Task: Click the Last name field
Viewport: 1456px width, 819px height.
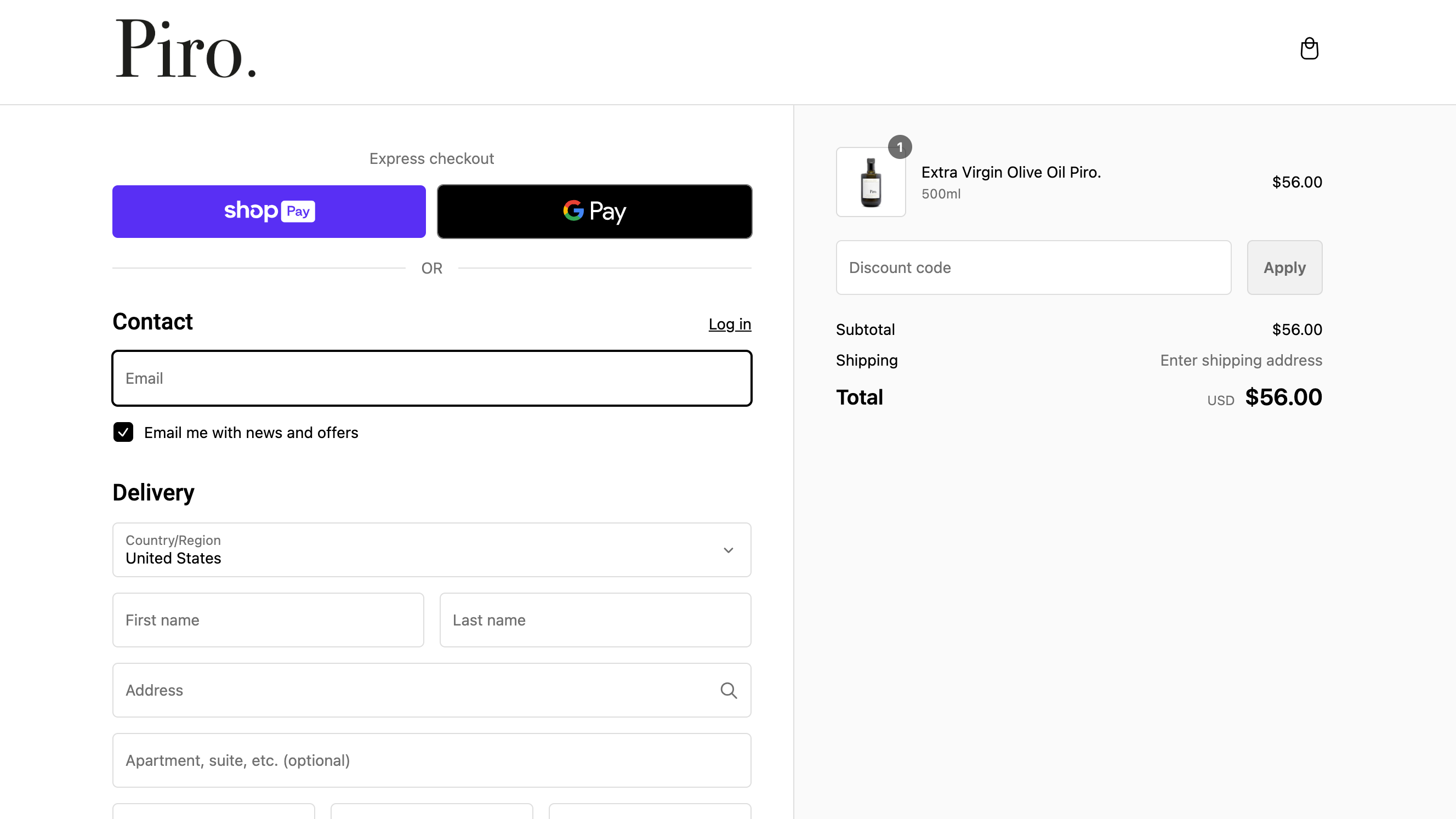Action: pos(595,620)
